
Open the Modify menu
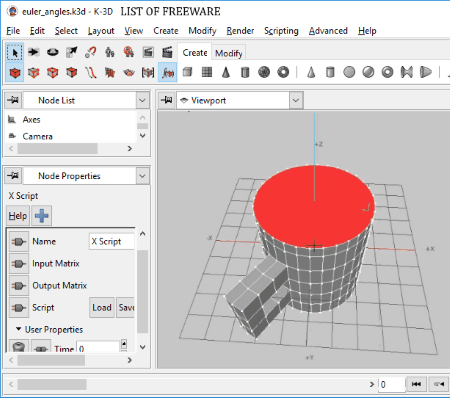point(202,31)
